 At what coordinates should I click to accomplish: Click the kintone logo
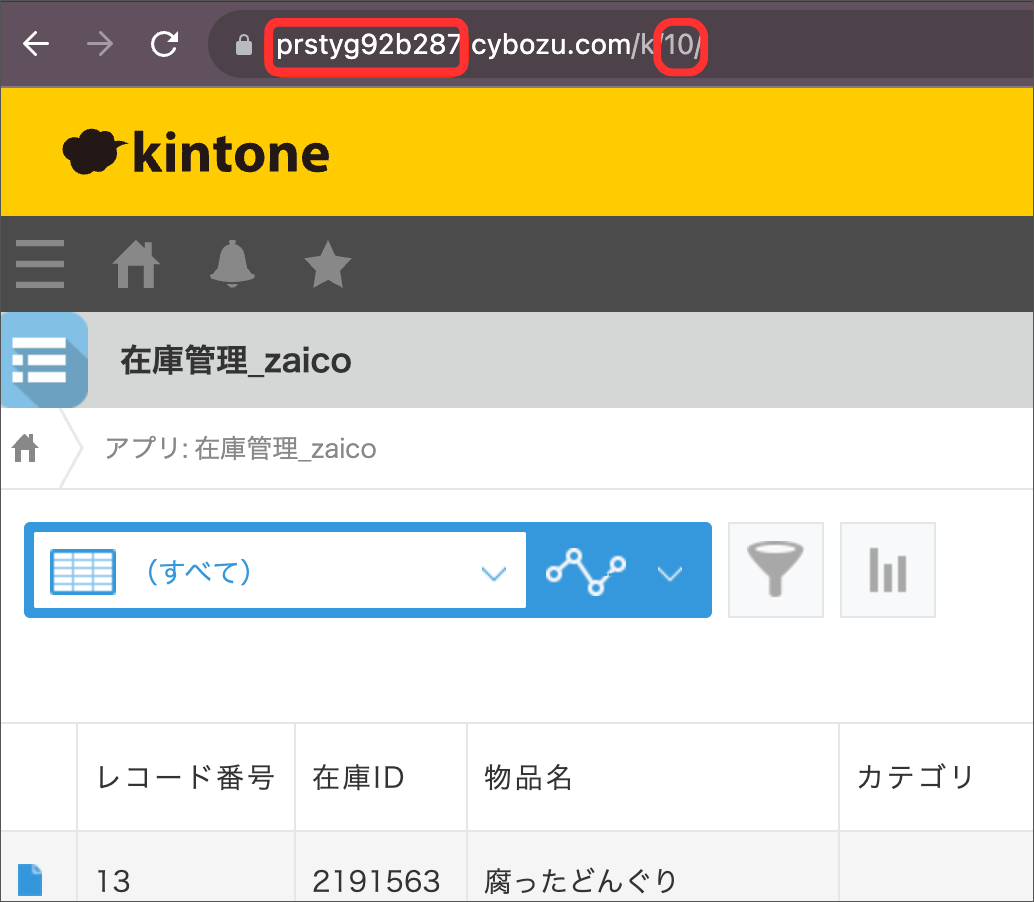tap(196, 152)
